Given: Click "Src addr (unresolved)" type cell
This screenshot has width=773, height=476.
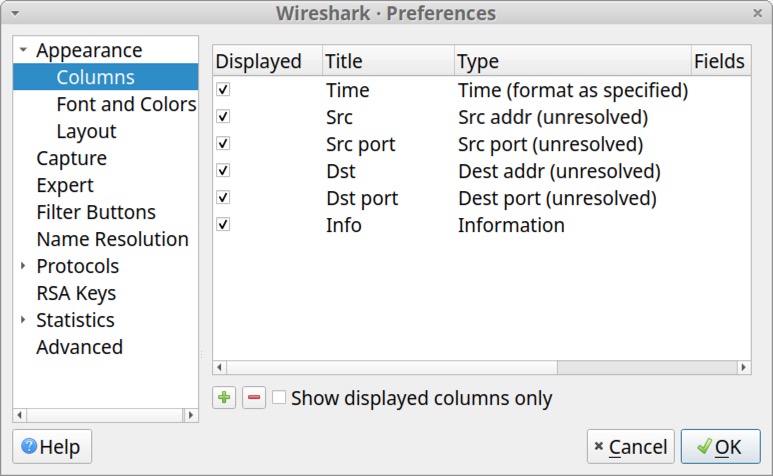Looking at the screenshot, I should tap(553, 117).
